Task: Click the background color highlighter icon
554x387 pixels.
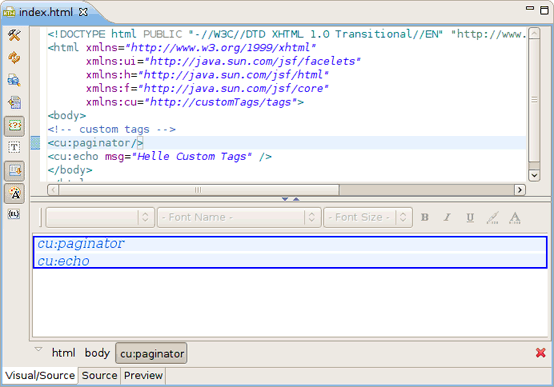Action: 493,217
